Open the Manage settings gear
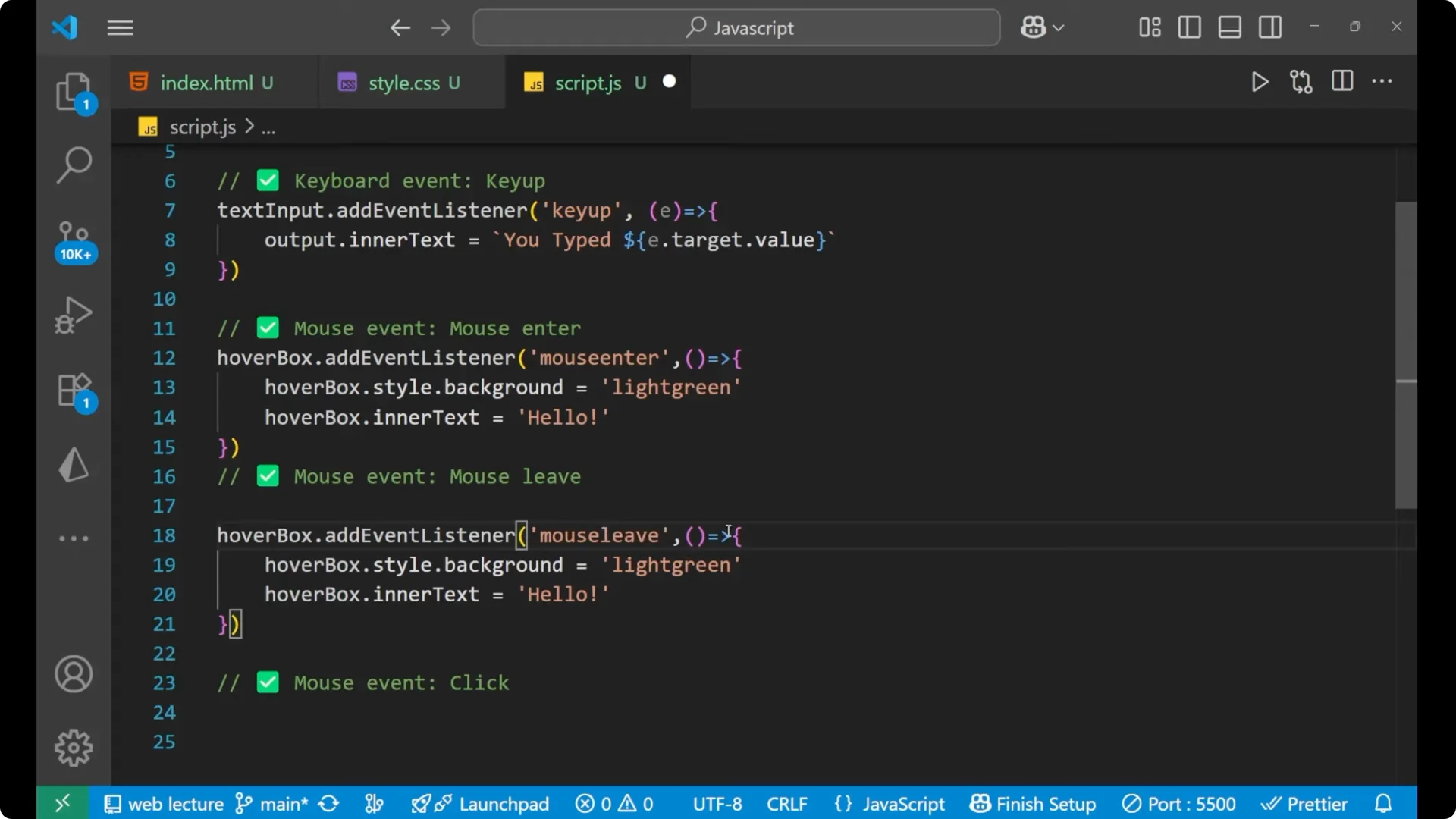This screenshot has width=1456, height=819. pos(74,747)
